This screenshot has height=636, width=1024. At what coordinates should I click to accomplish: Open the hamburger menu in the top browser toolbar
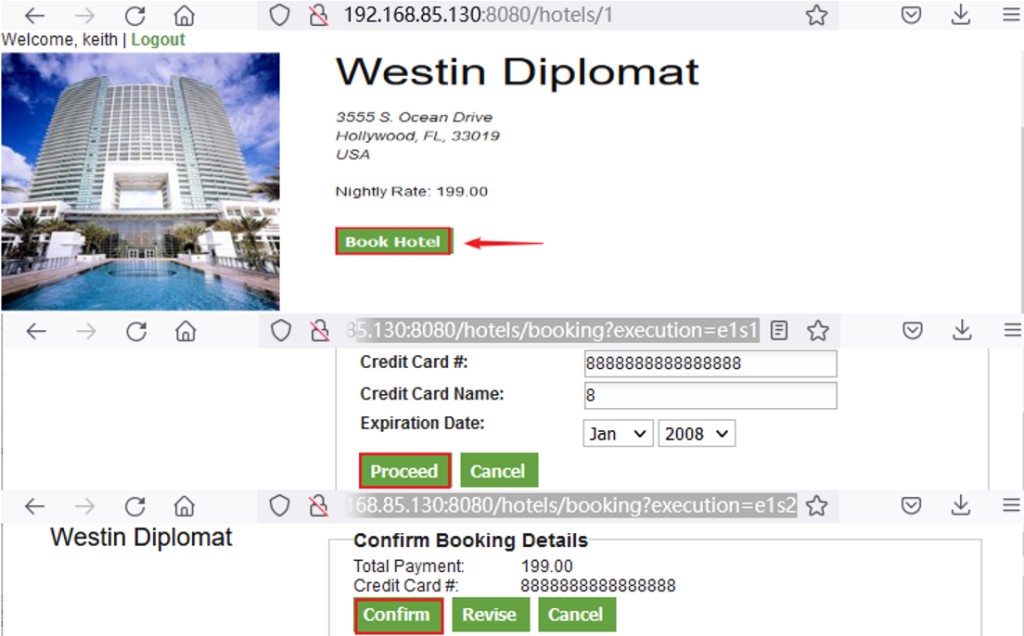coord(1011,15)
